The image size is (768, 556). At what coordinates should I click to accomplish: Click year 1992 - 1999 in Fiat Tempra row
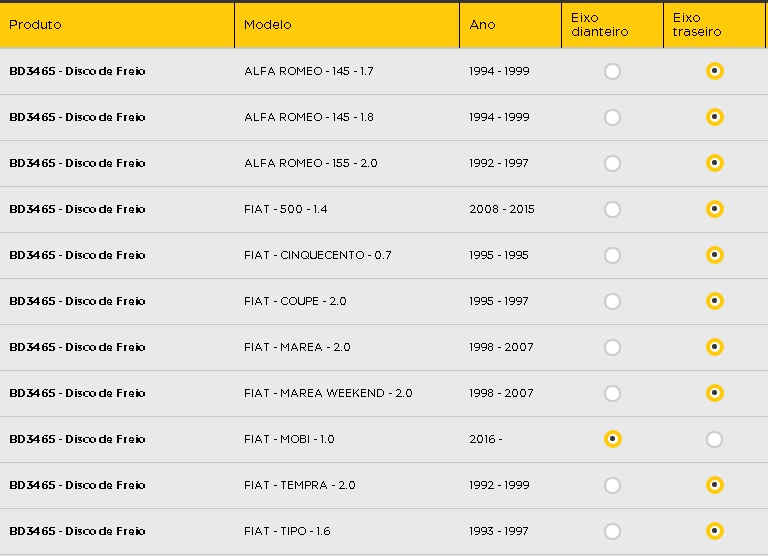coord(499,485)
